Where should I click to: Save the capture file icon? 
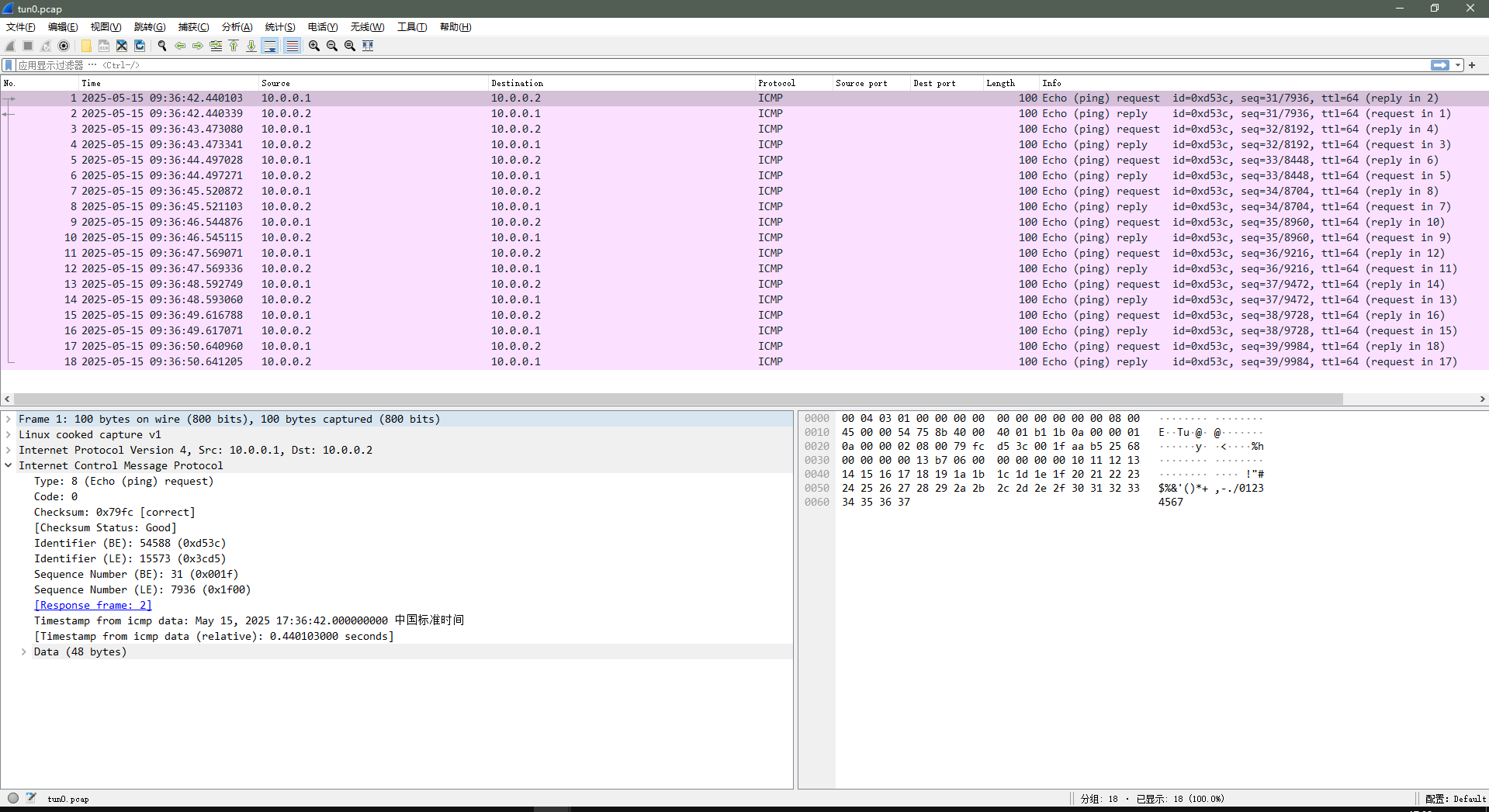tap(104, 46)
